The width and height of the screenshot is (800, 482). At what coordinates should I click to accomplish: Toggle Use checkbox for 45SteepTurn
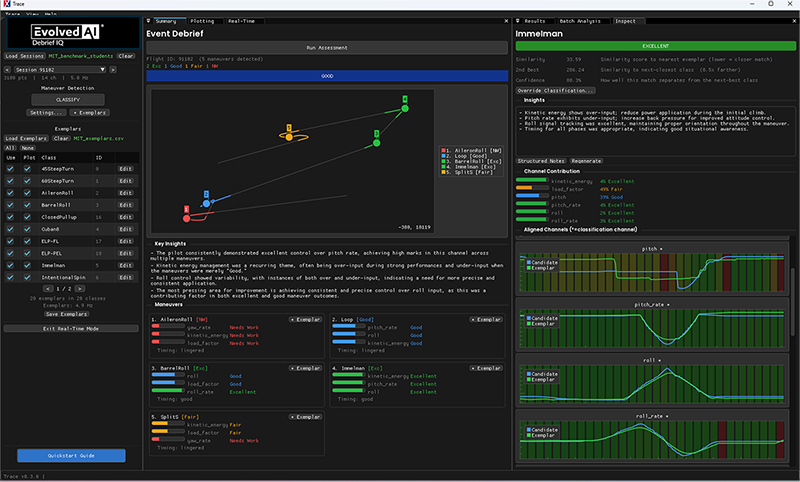10,169
